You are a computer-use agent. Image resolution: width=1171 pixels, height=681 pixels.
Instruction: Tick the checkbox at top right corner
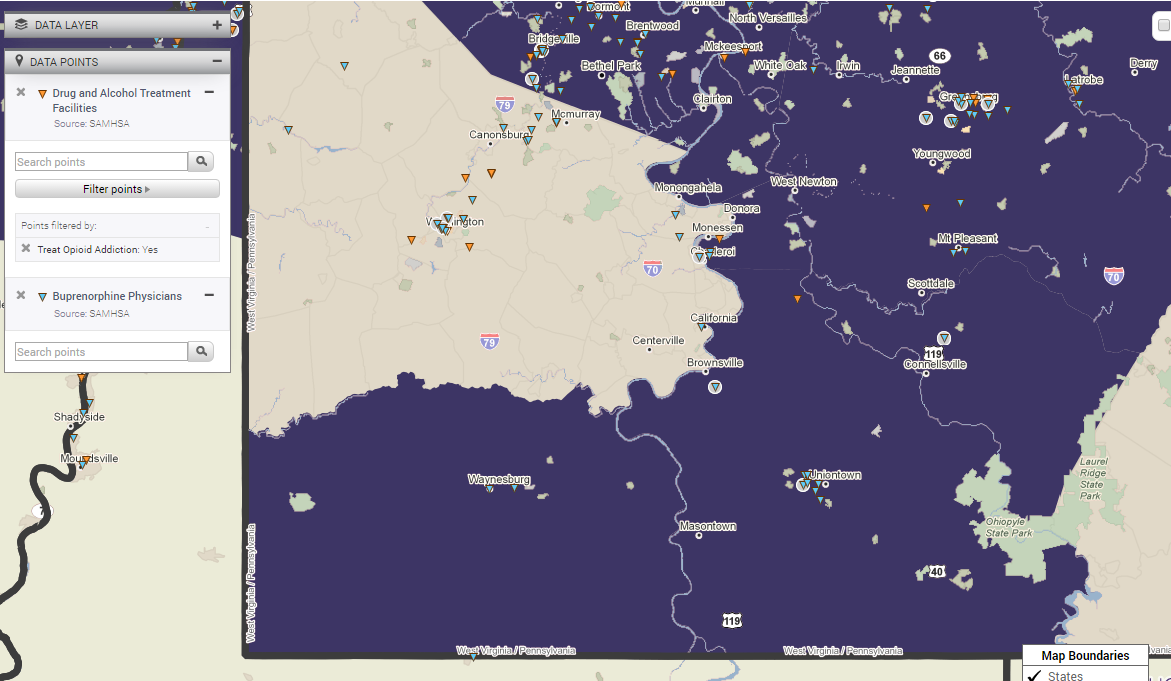(x=1164, y=25)
